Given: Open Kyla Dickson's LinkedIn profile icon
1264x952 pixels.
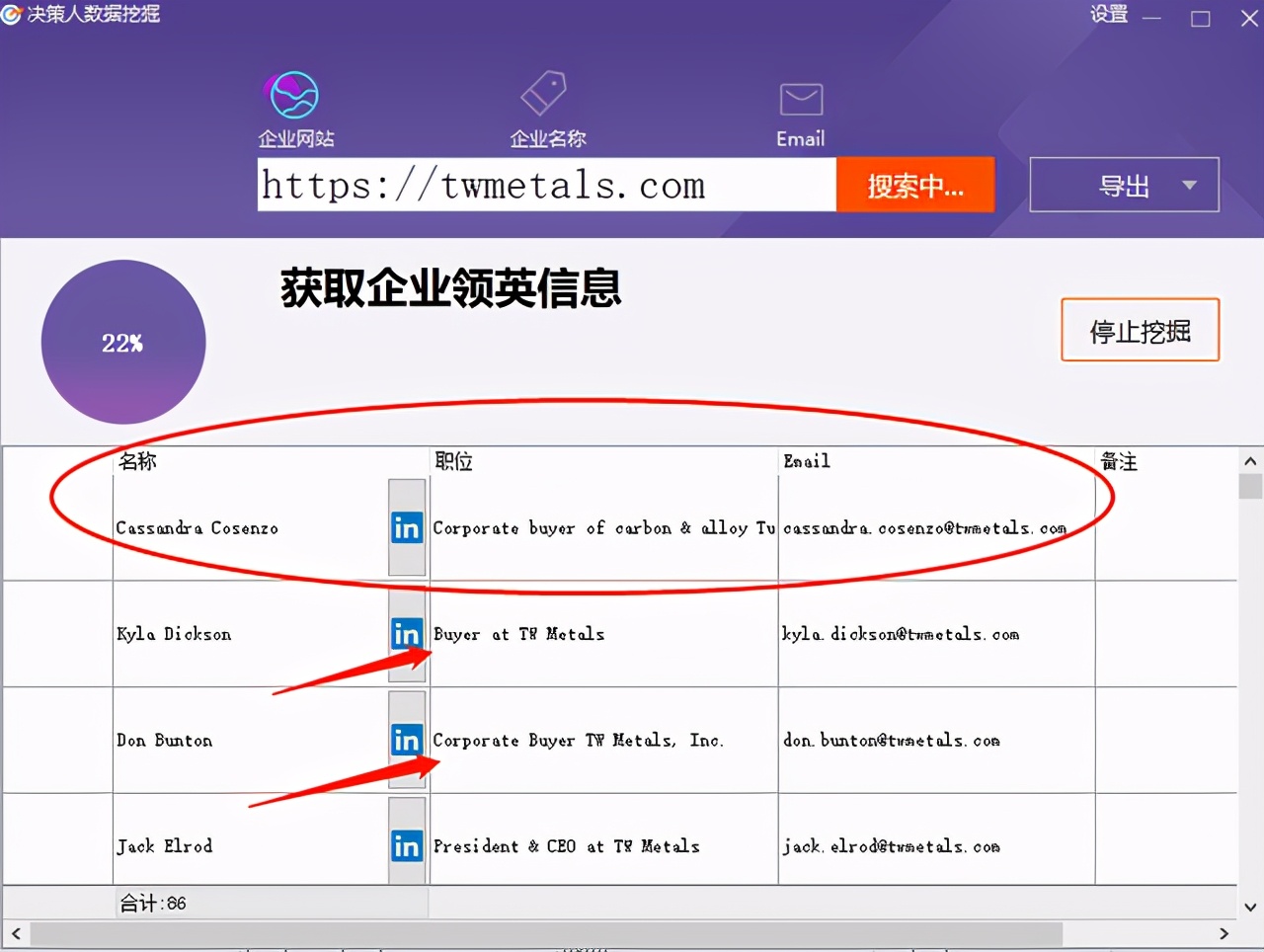Looking at the screenshot, I should (x=406, y=634).
